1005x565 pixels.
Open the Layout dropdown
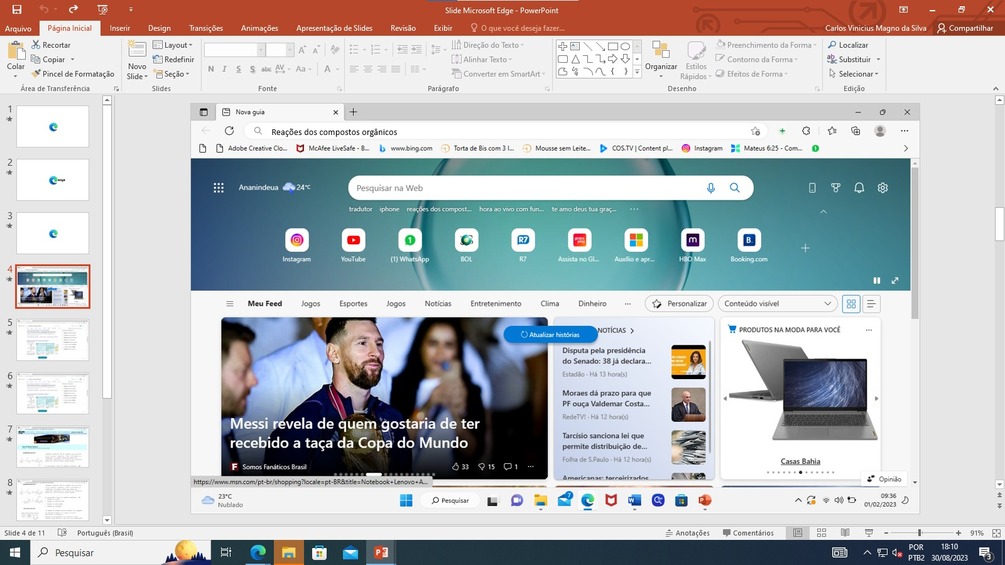[x=173, y=45]
